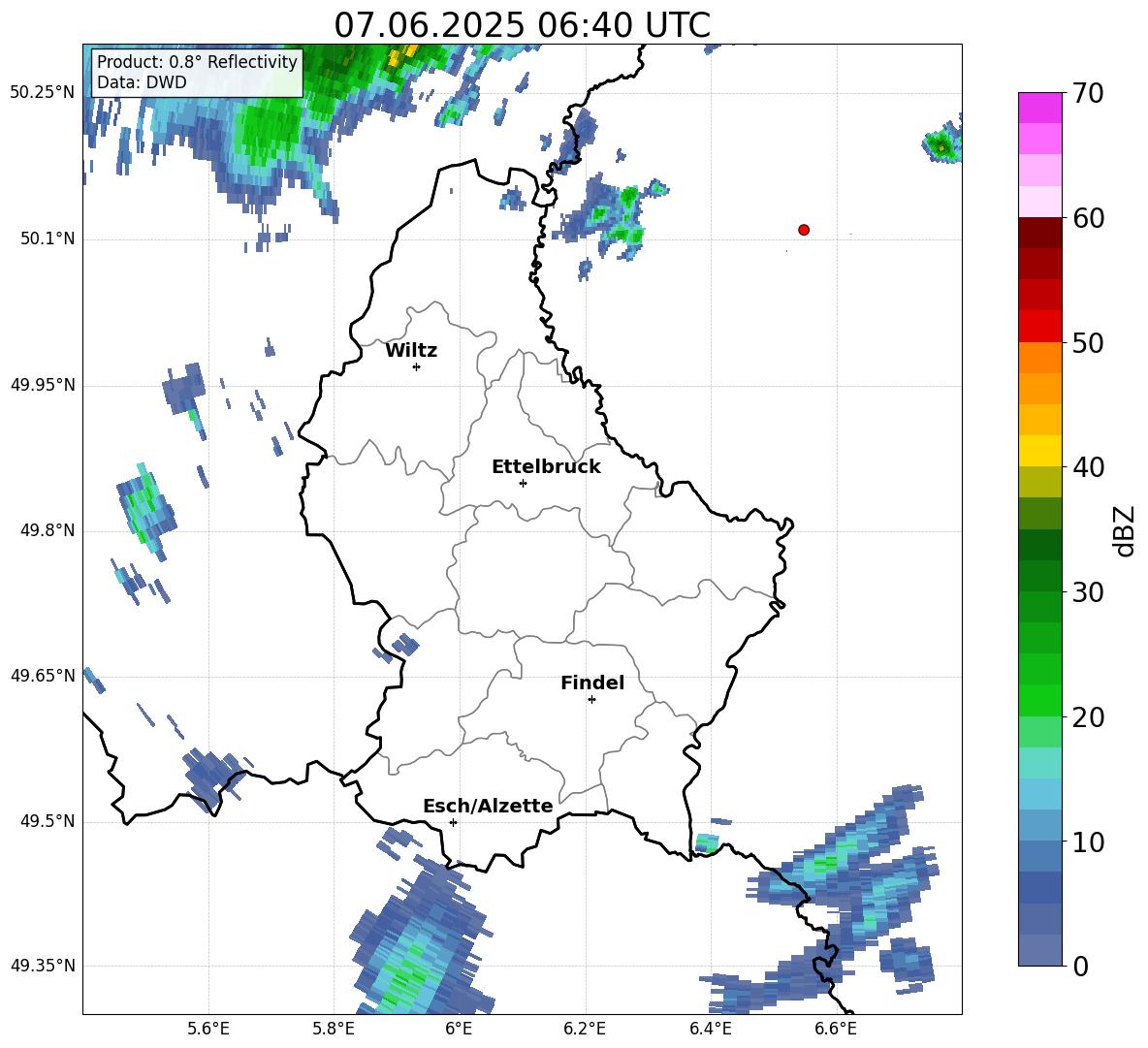Image resolution: width=1148 pixels, height=1048 pixels.
Task: Click the 50.1°N latitude label
Action: coord(48,238)
